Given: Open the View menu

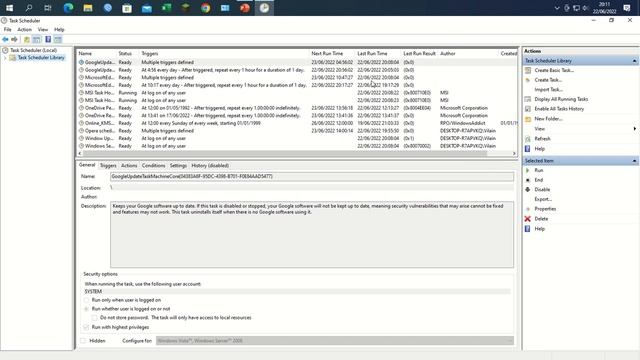Looking at the screenshot, I should pos(43,30).
